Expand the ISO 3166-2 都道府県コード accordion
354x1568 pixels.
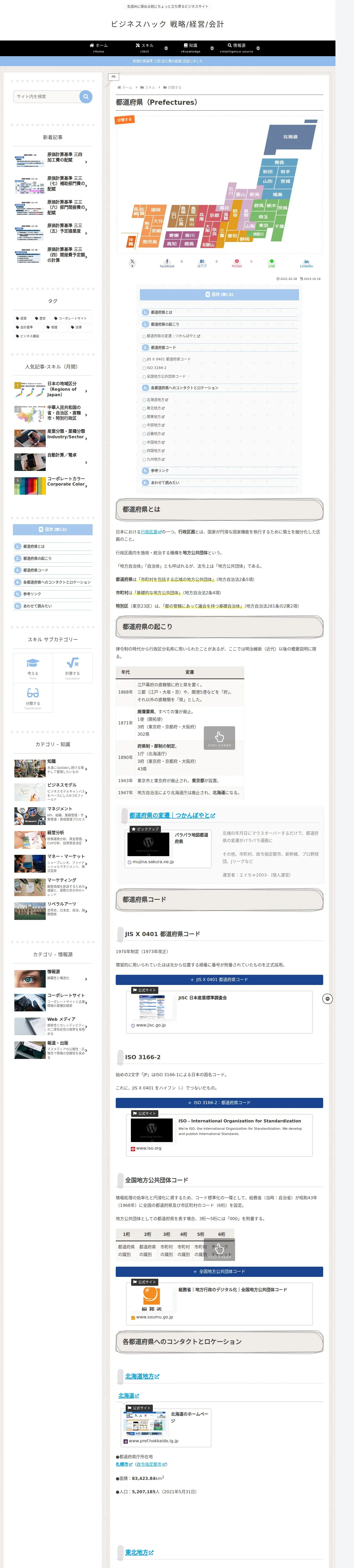(x=219, y=1102)
